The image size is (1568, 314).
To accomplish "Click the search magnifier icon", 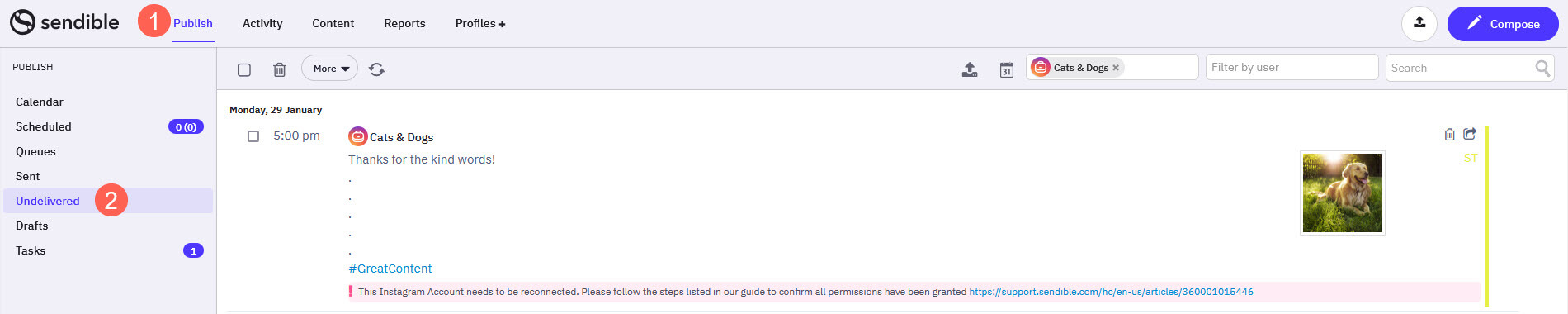I will 1542,68.
